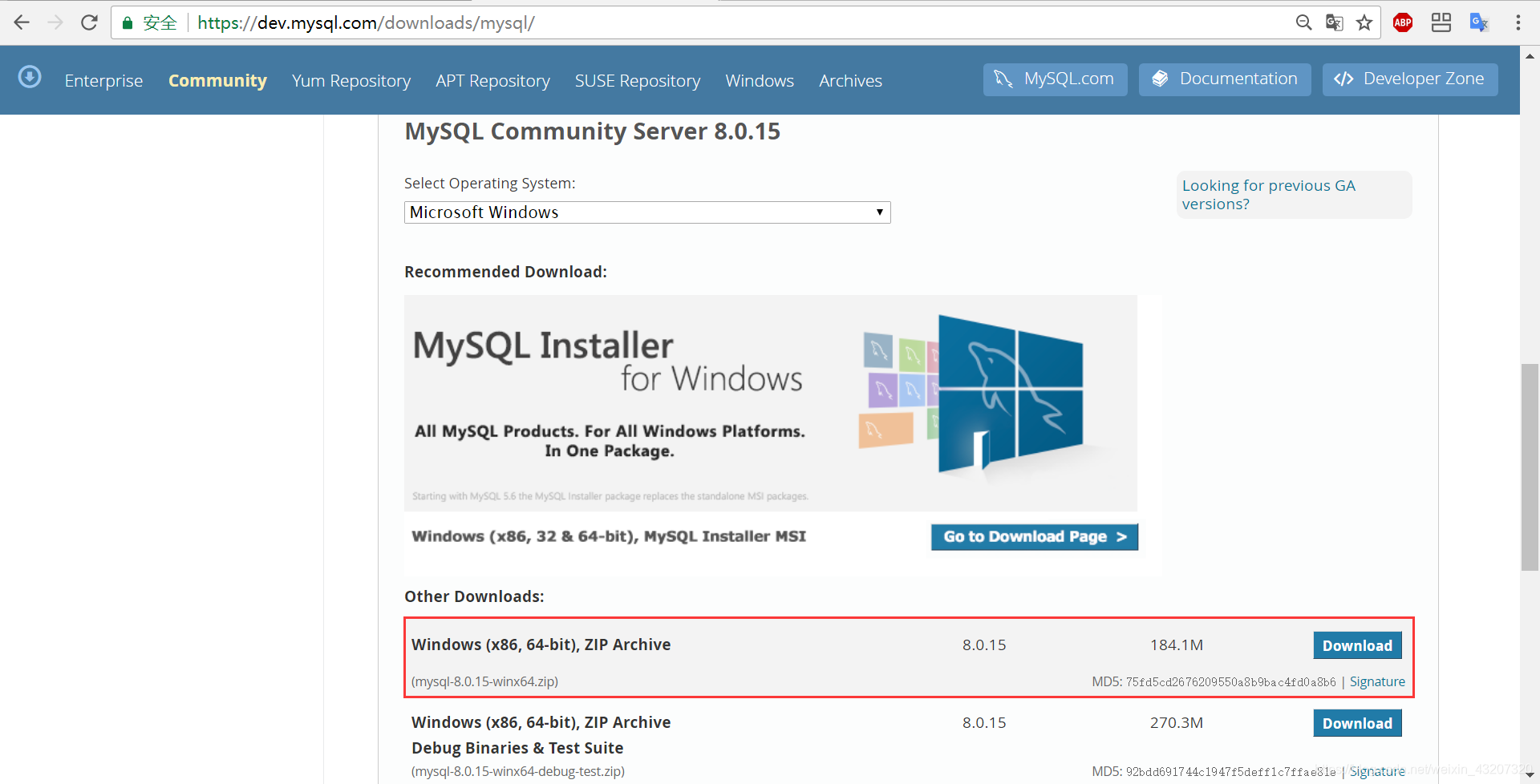
Task: Click the mysql-8.0.15-winx64.zip filename text
Action: pos(484,681)
